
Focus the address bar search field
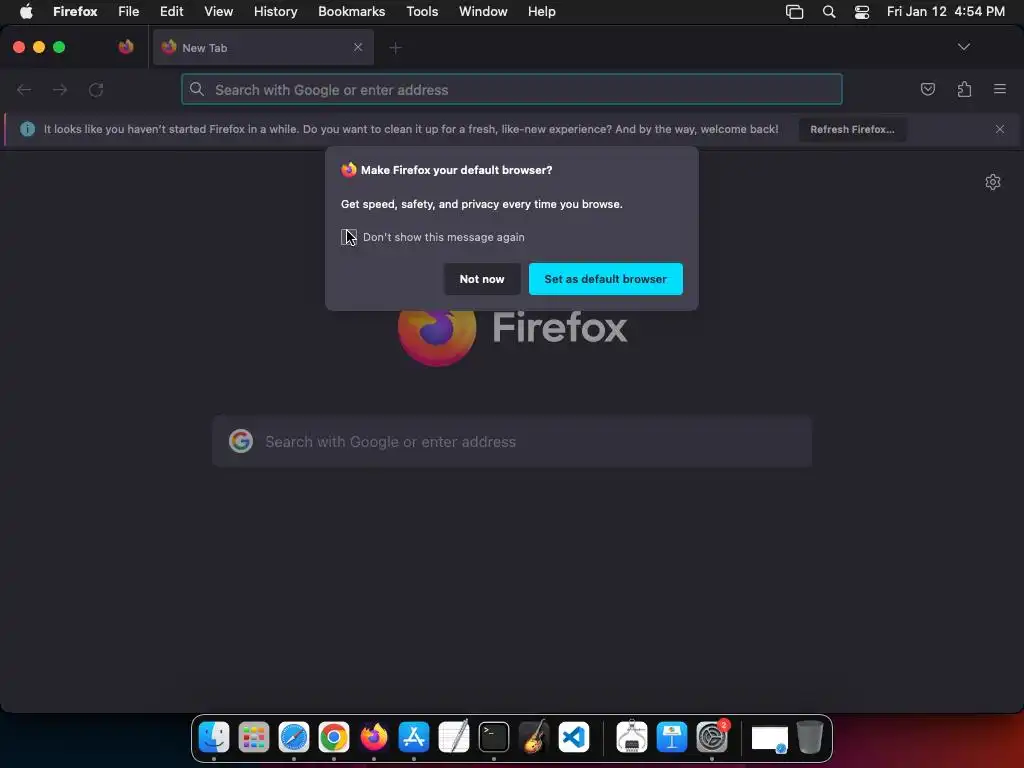pyautogui.click(x=512, y=89)
